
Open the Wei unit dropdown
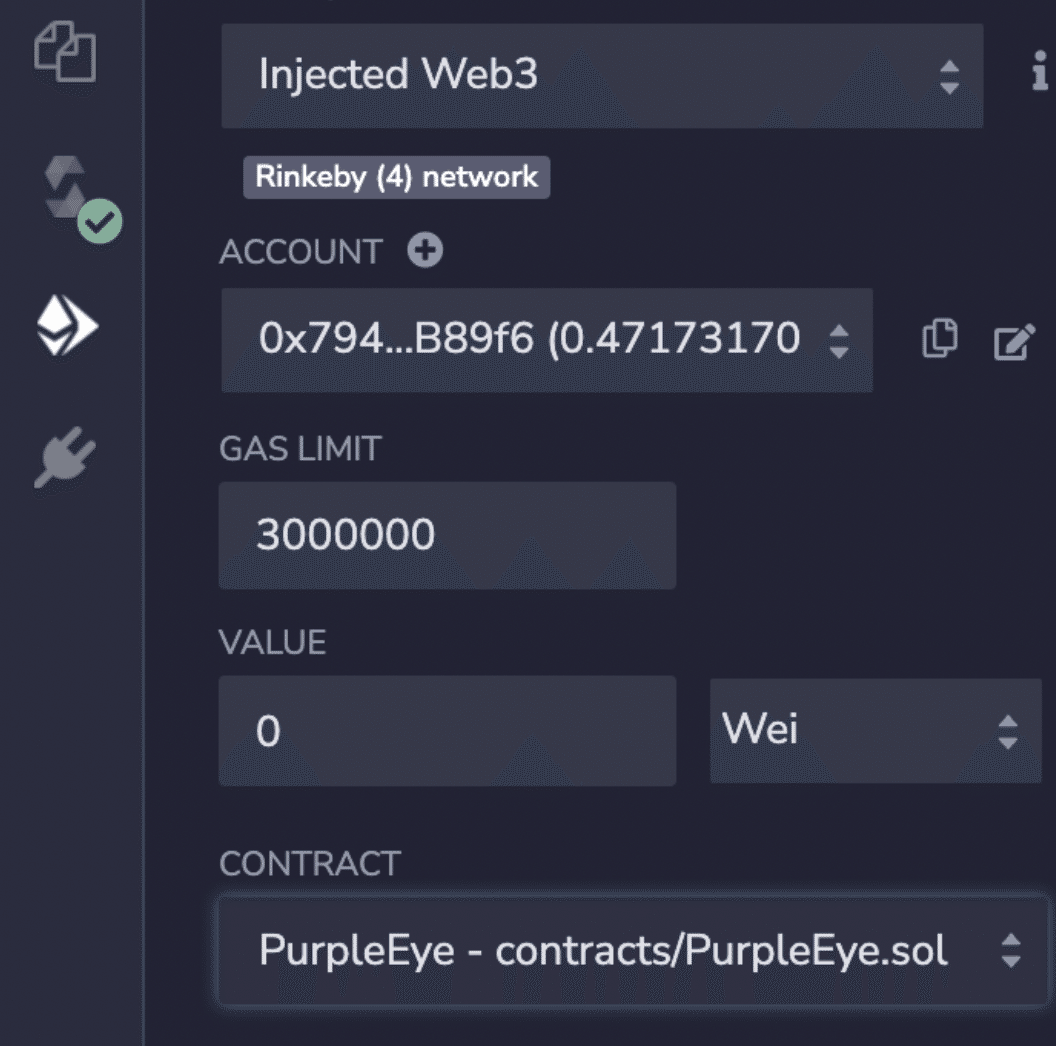tap(875, 730)
